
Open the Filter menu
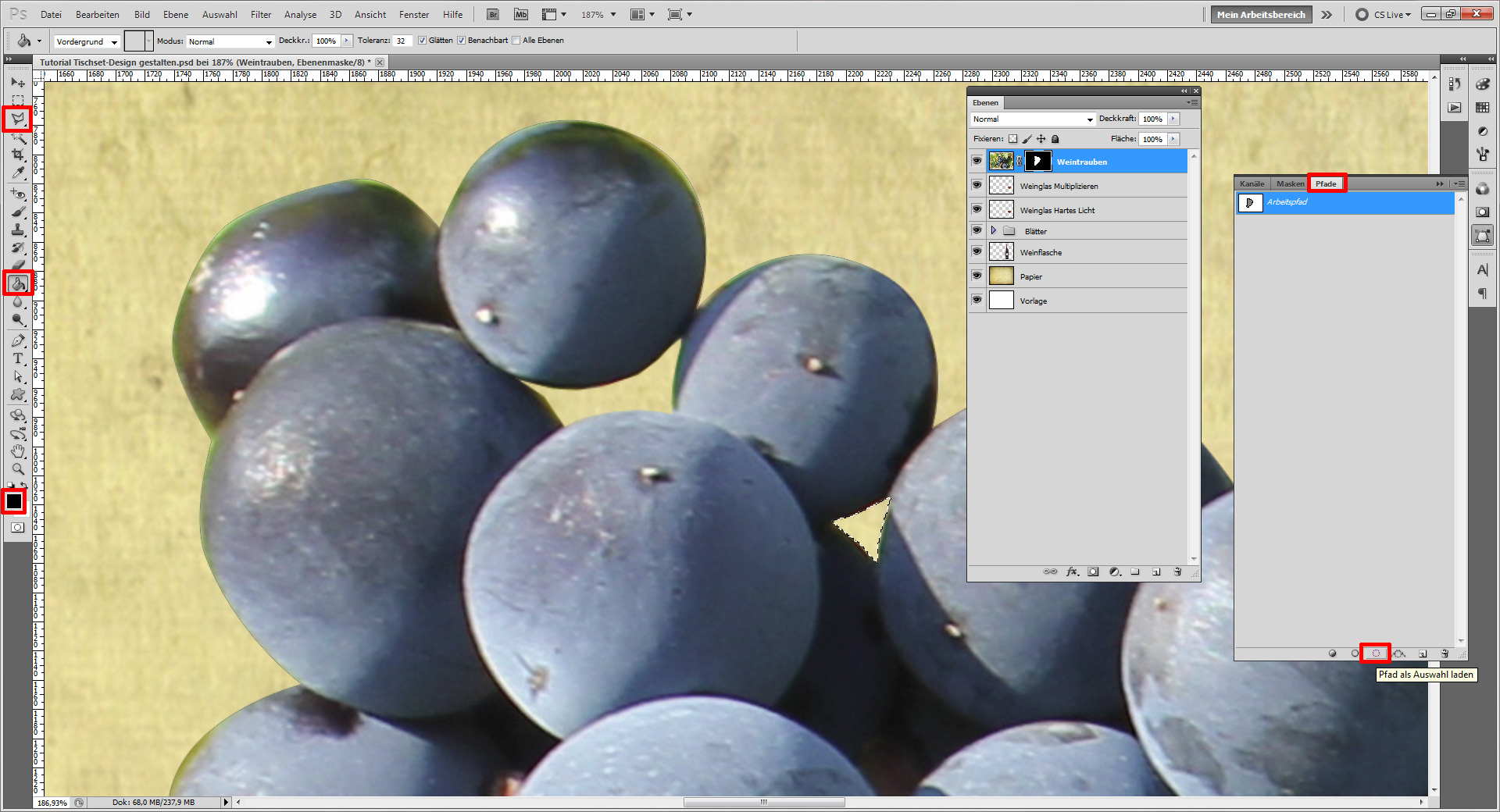[260, 15]
